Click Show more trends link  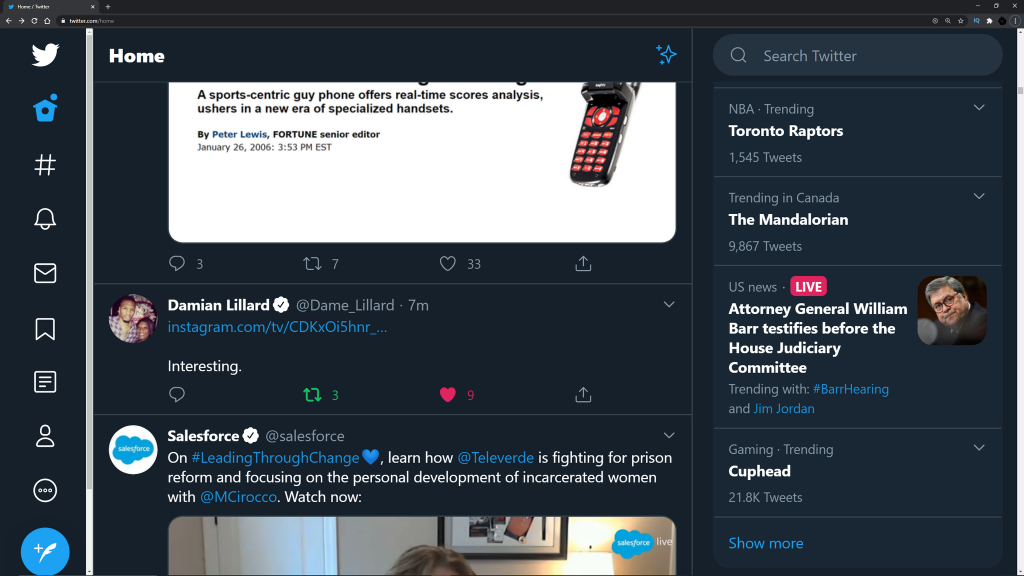tap(766, 543)
